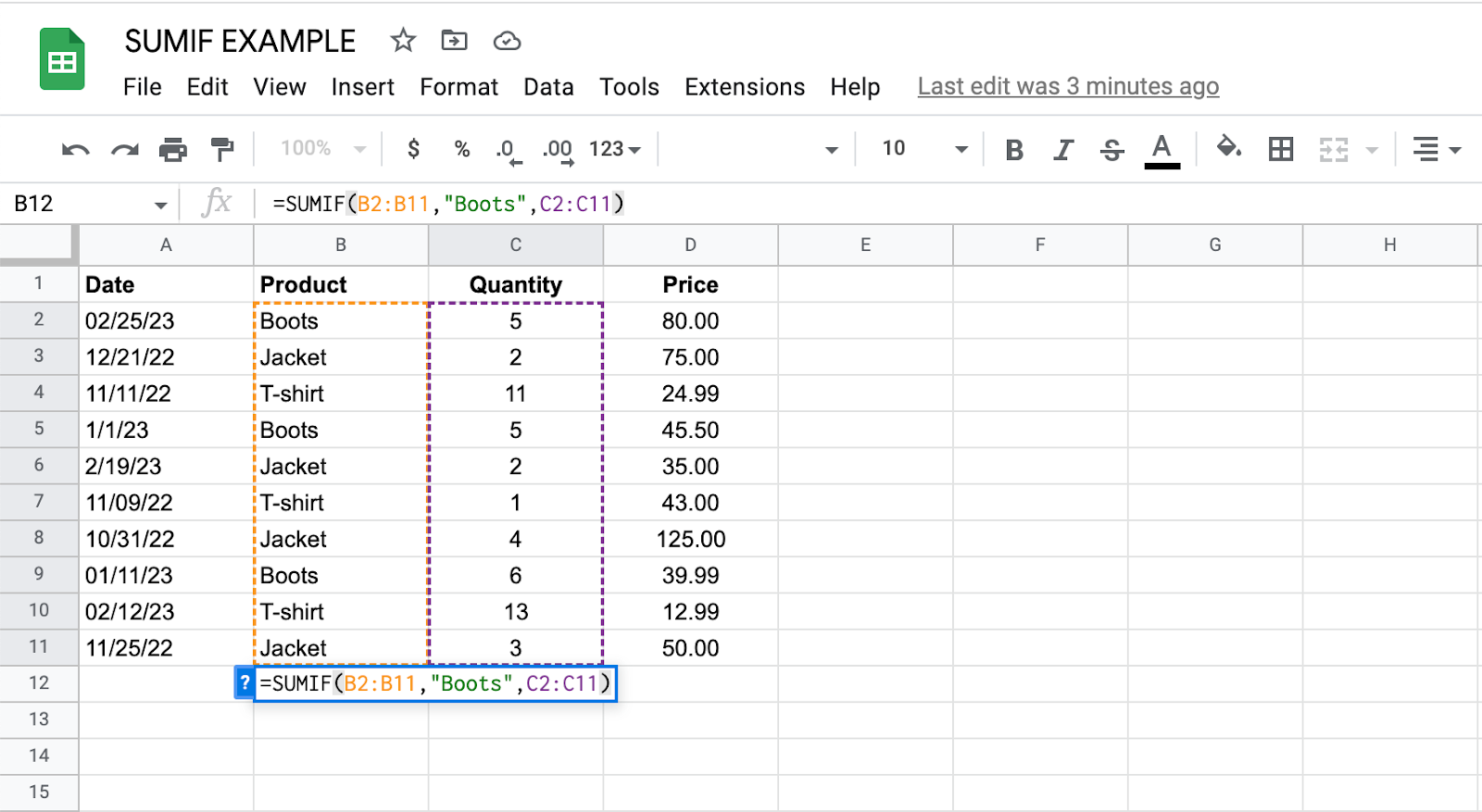Click the Move to folder icon
The width and height of the screenshot is (1482, 812).
pos(454,41)
